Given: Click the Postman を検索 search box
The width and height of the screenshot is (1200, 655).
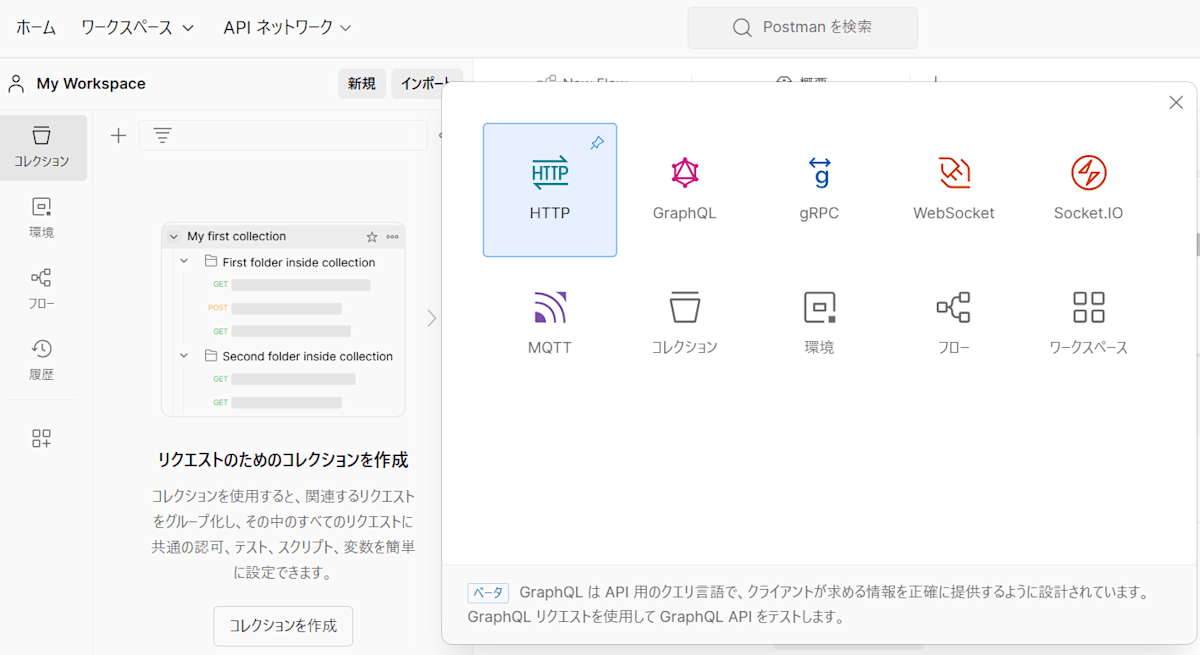Looking at the screenshot, I should [x=802, y=28].
